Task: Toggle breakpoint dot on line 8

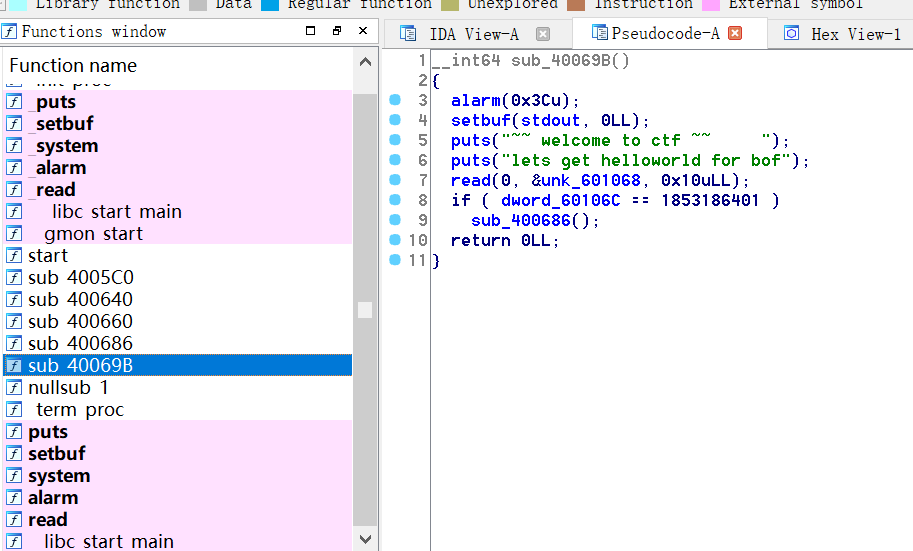Action: (x=395, y=200)
